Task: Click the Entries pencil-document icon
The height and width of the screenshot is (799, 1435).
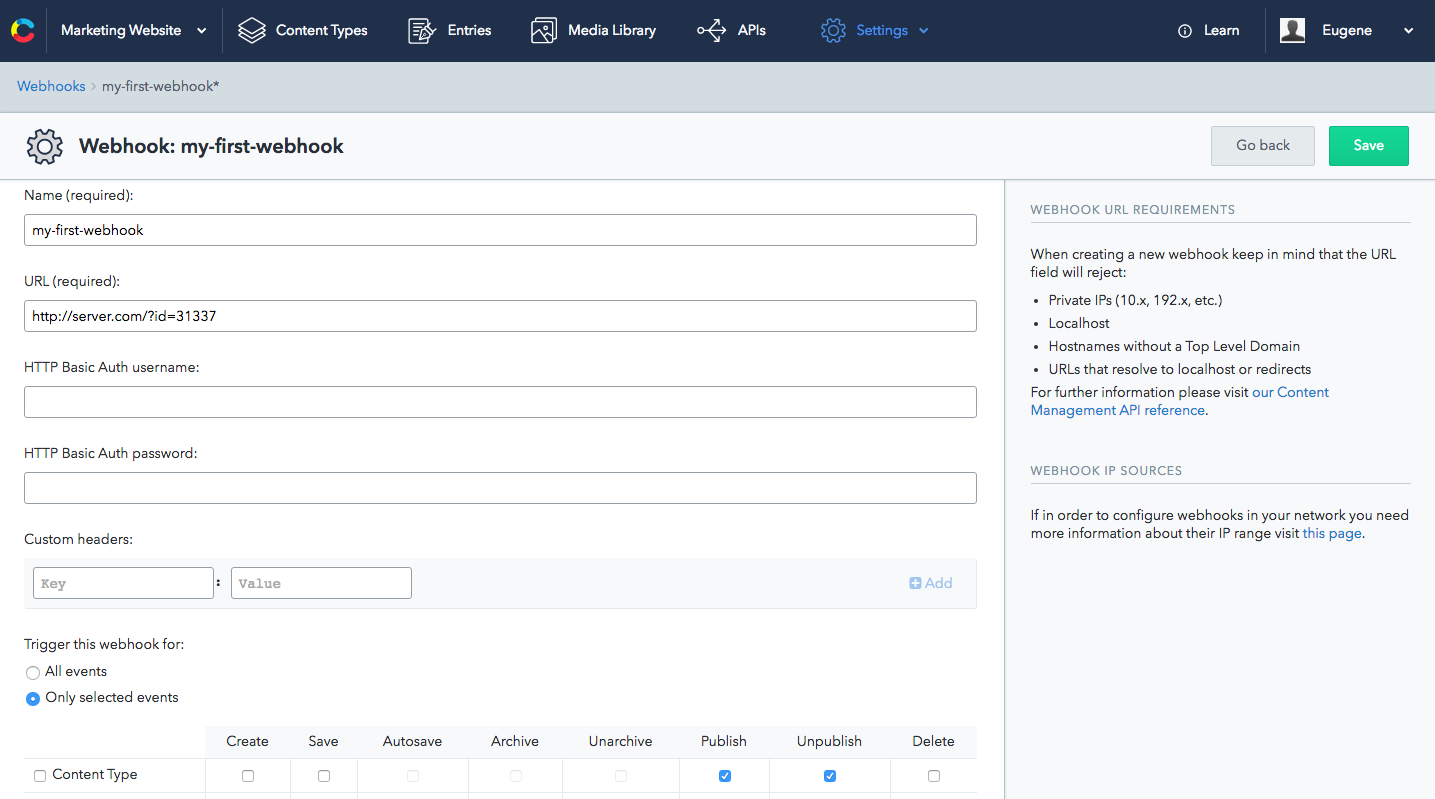Action: coord(423,31)
